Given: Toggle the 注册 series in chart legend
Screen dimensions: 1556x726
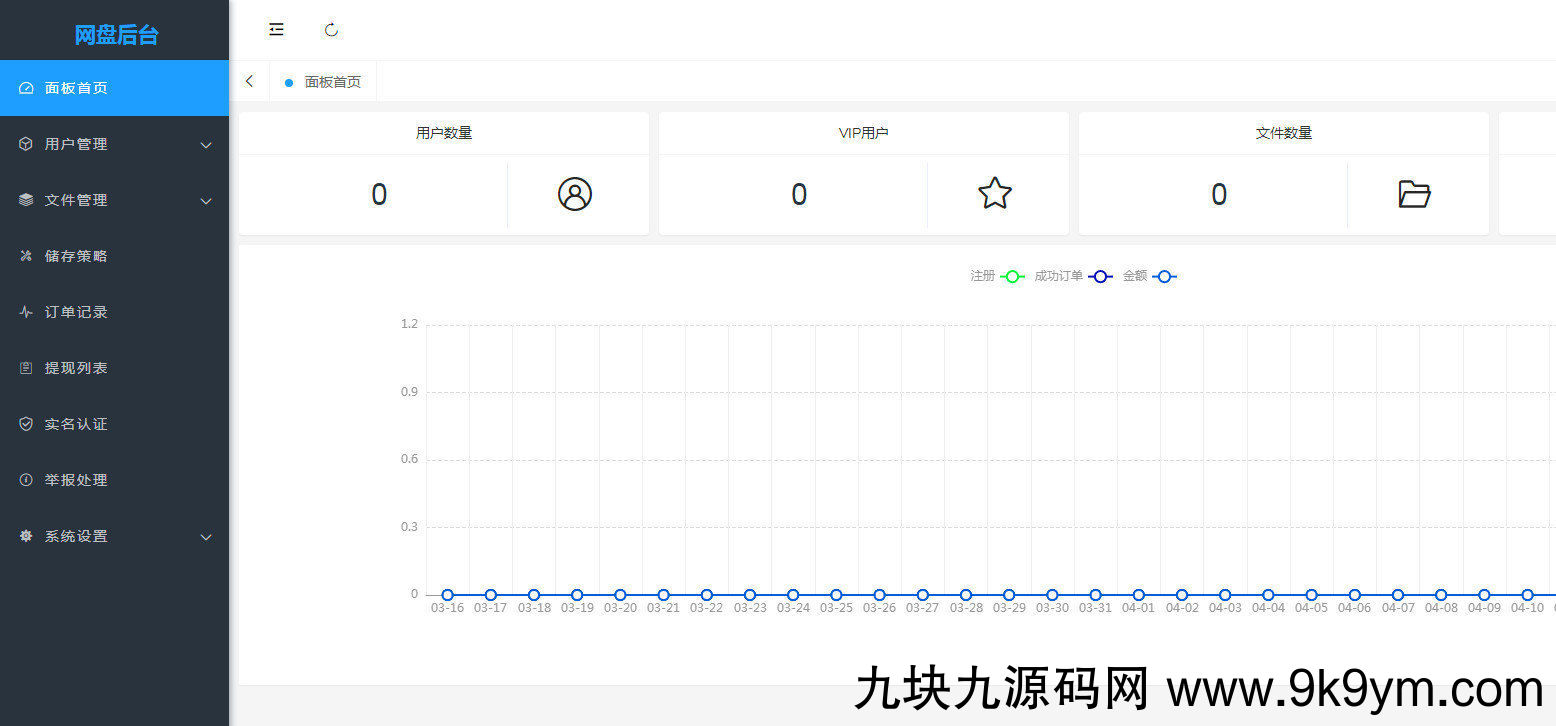Looking at the screenshot, I should [997, 276].
